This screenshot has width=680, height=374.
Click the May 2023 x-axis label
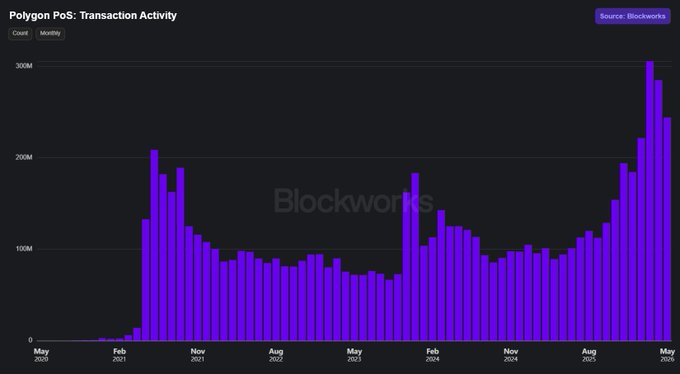point(354,355)
